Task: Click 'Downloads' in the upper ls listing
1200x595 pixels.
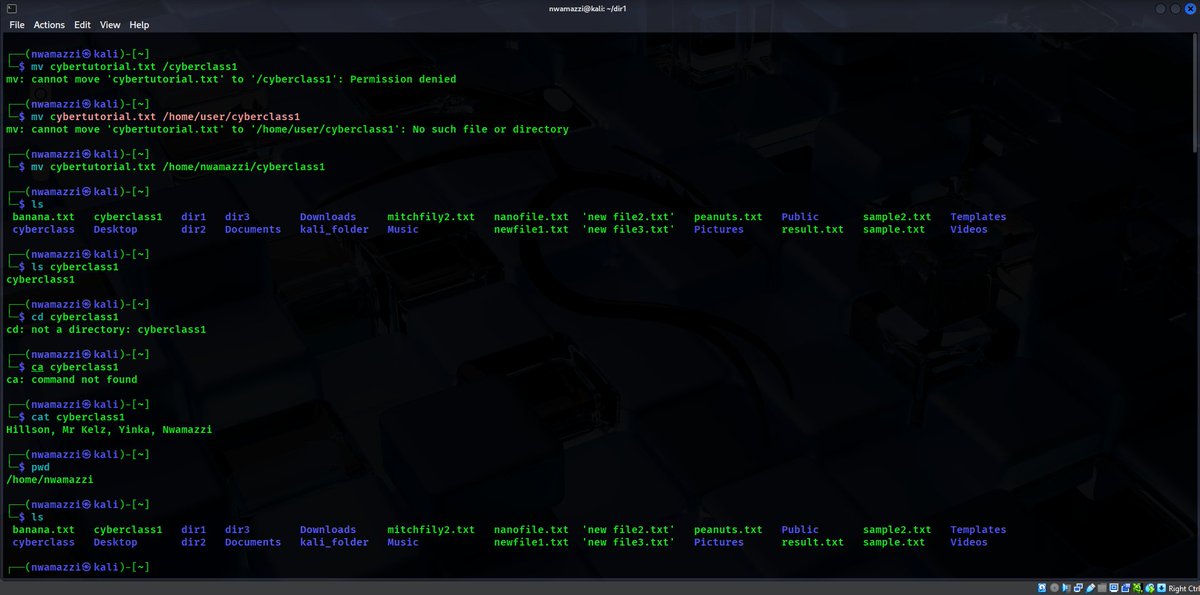Action: pyautogui.click(x=328, y=217)
